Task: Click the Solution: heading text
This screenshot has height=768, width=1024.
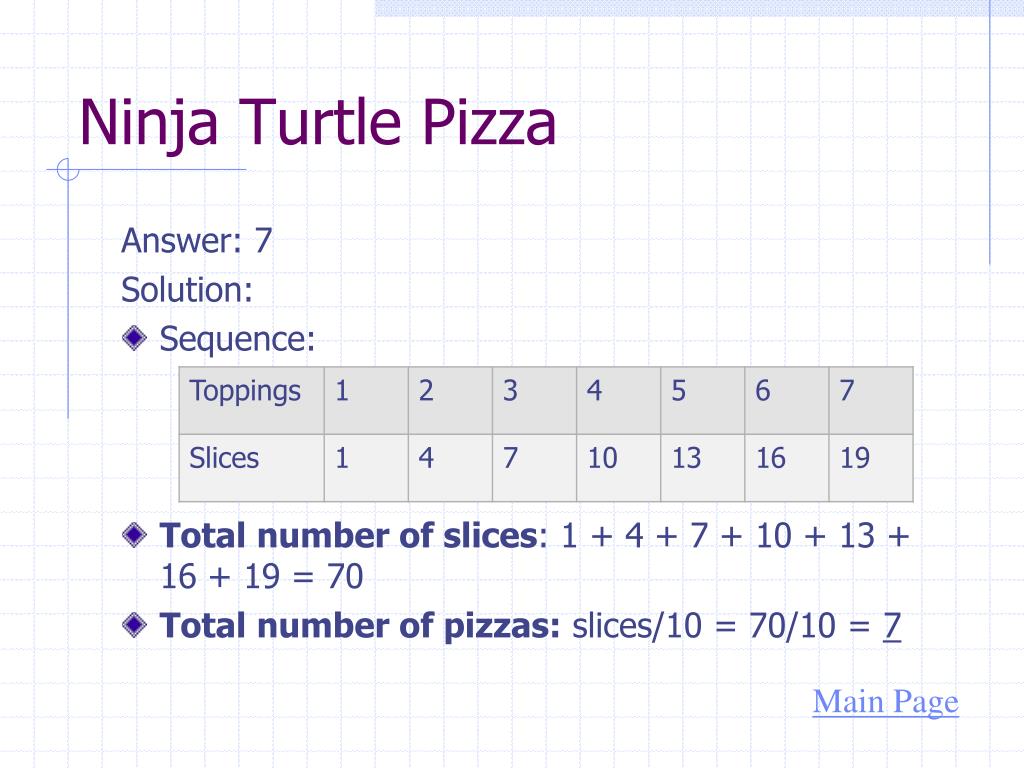Action: point(187,289)
